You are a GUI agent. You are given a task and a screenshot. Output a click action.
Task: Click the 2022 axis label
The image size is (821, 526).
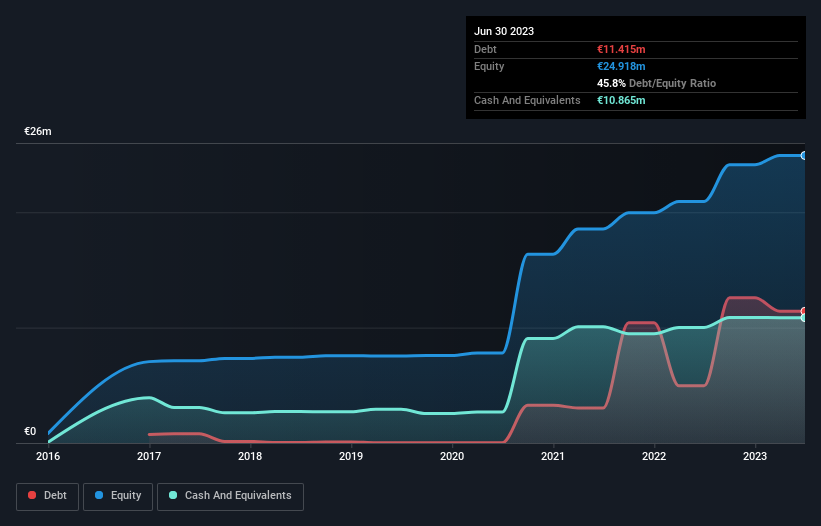click(654, 456)
